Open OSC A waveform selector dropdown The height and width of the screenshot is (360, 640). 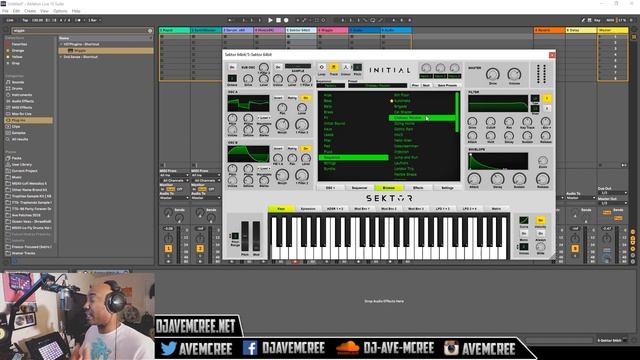point(264,118)
